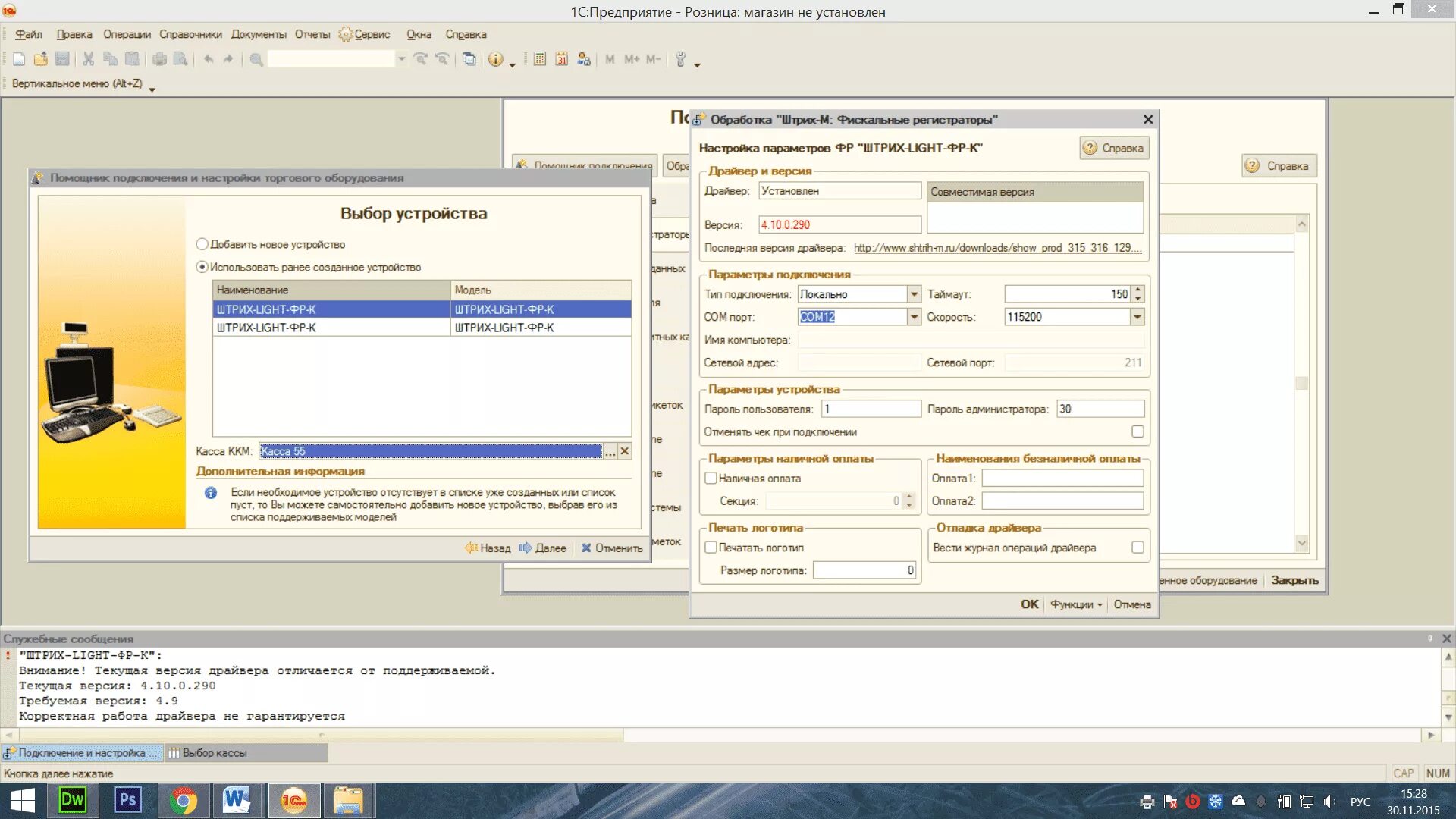Enable Отменять чек при подключении checkbox

[1136, 431]
